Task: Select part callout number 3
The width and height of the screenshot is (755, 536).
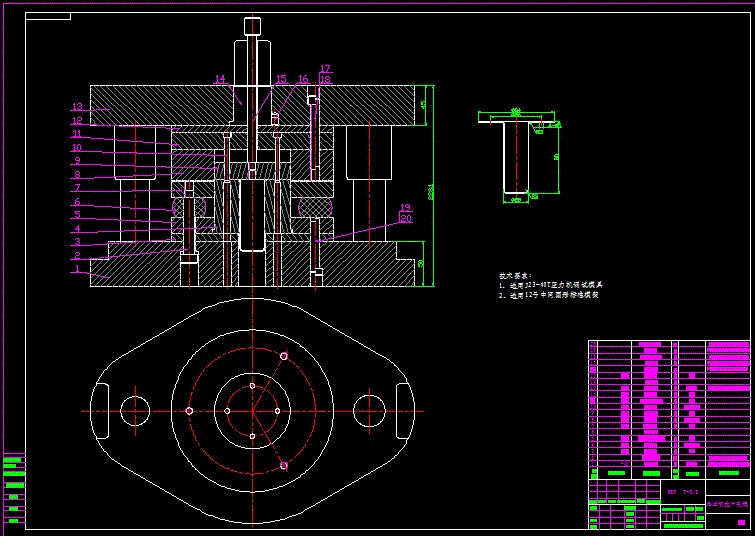Action: [x=77, y=242]
